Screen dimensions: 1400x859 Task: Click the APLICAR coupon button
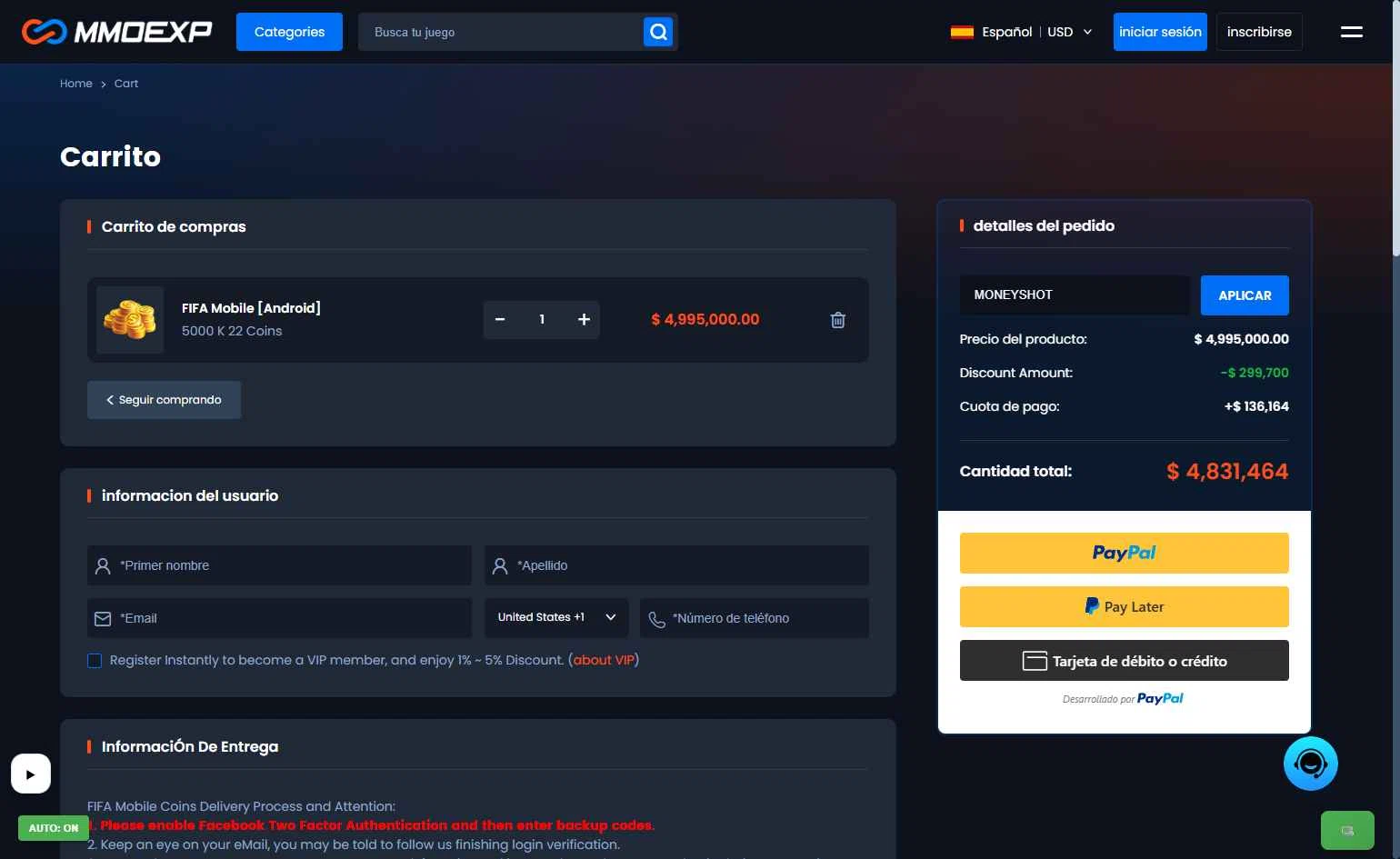tap(1245, 295)
